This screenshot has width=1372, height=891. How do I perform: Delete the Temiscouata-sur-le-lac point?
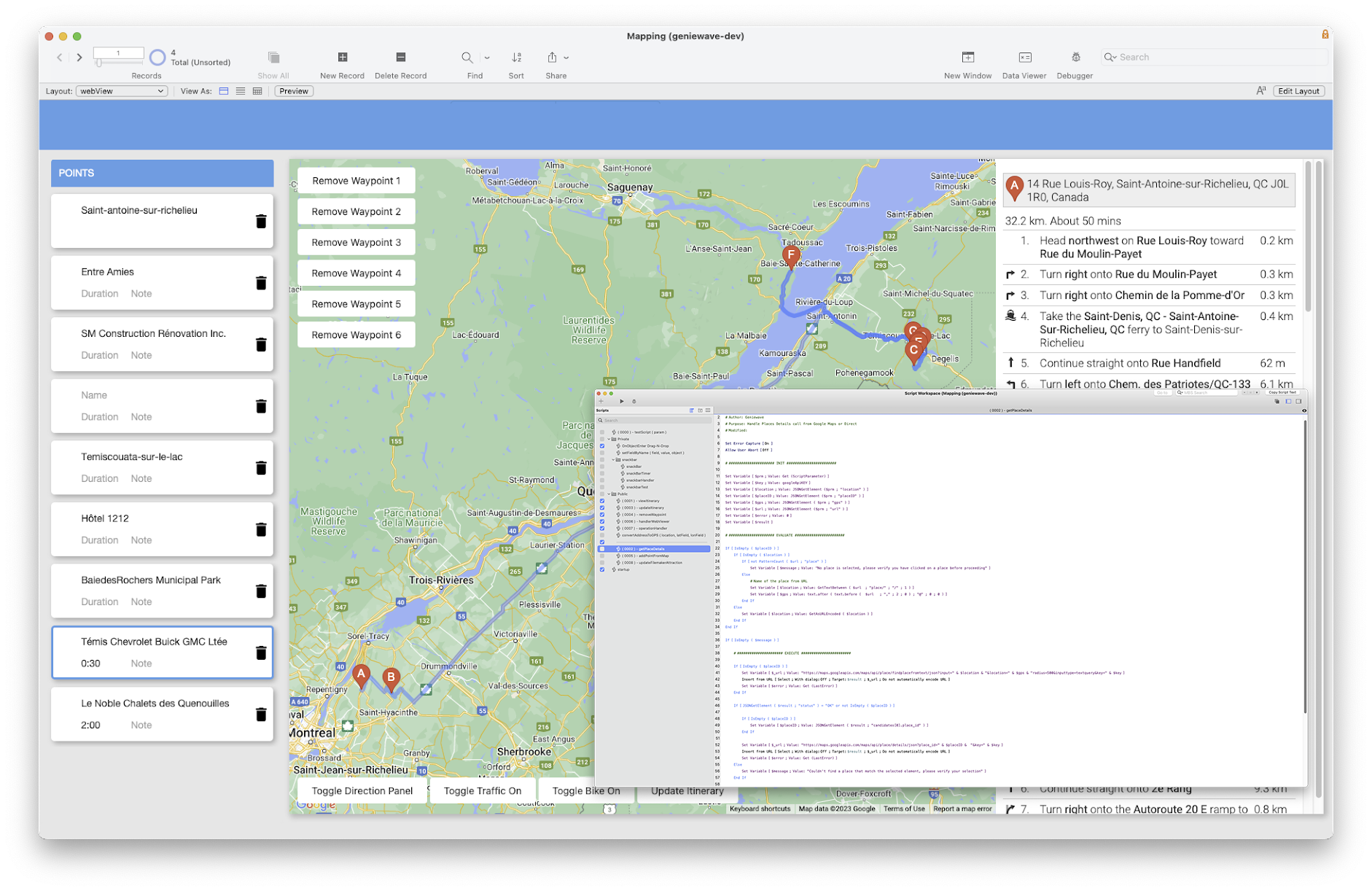(261, 467)
